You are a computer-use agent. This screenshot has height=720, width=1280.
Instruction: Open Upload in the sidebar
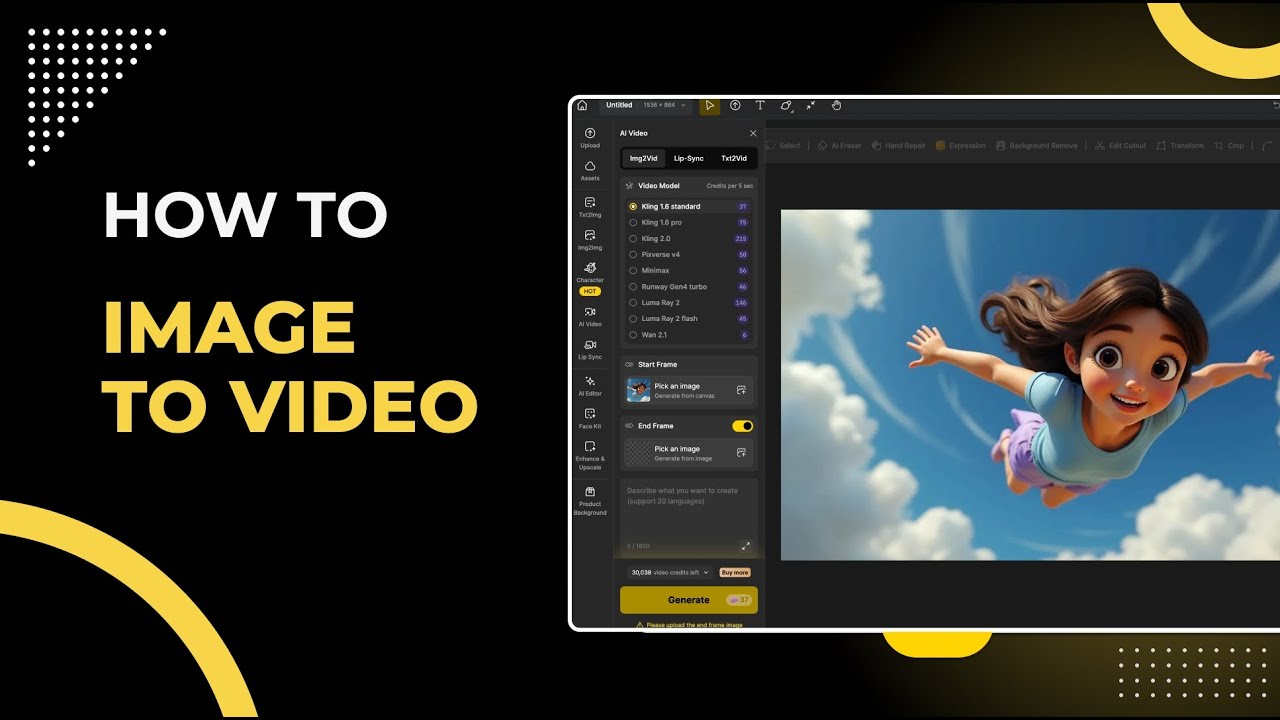(x=590, y=138)
